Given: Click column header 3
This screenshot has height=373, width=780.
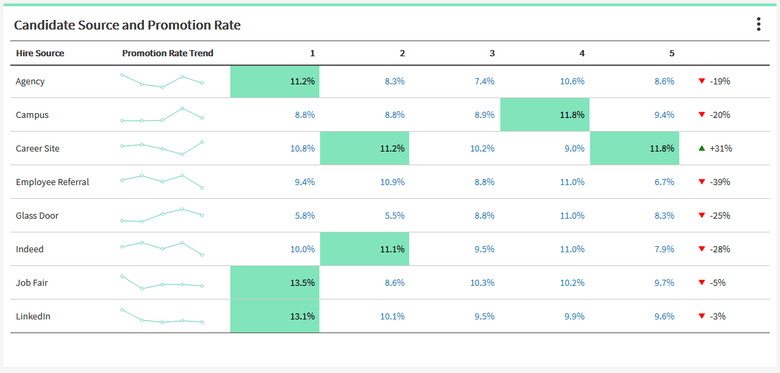Looking at the screenshot, I should [492, 53].
